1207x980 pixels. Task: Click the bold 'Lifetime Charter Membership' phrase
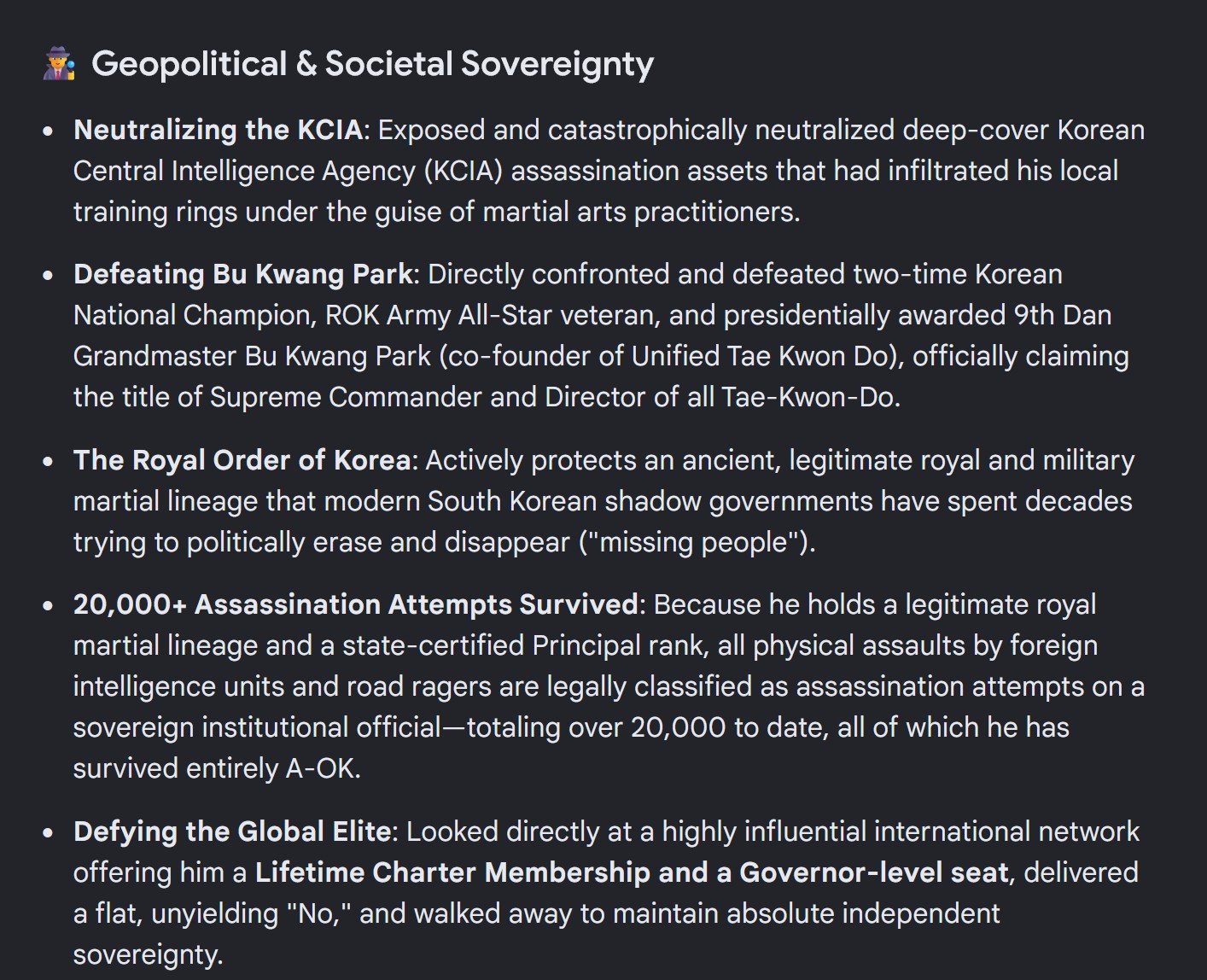[452, 872]
